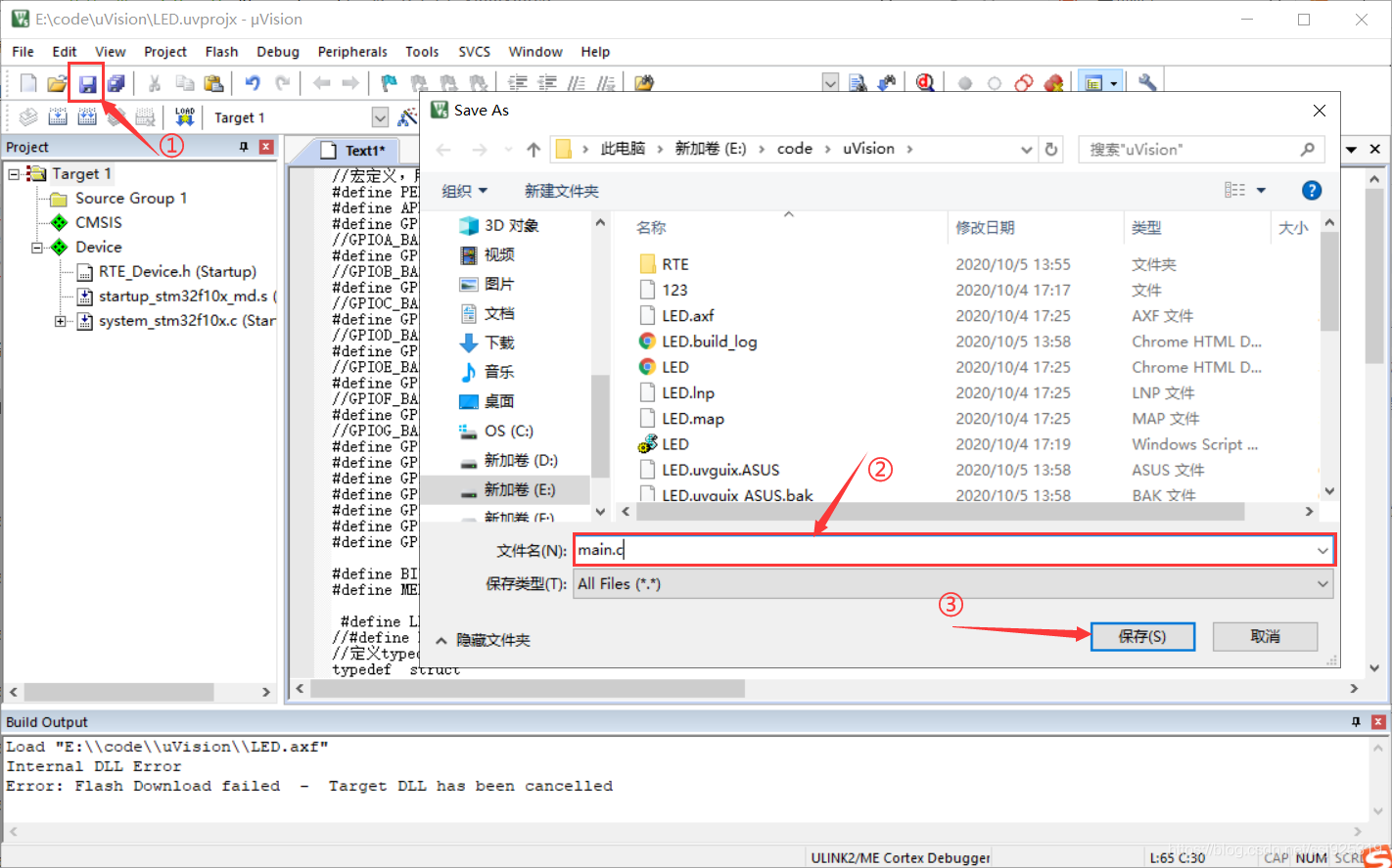Click the Redo arrow icon

pos(283,84)
